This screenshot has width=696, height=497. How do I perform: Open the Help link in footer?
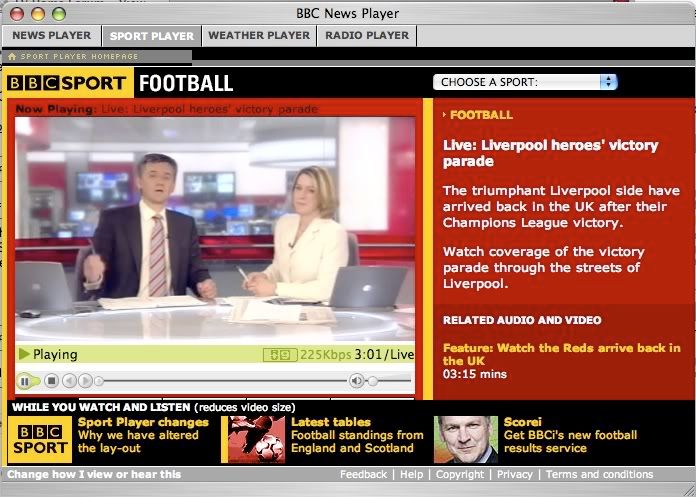[411, 474]
